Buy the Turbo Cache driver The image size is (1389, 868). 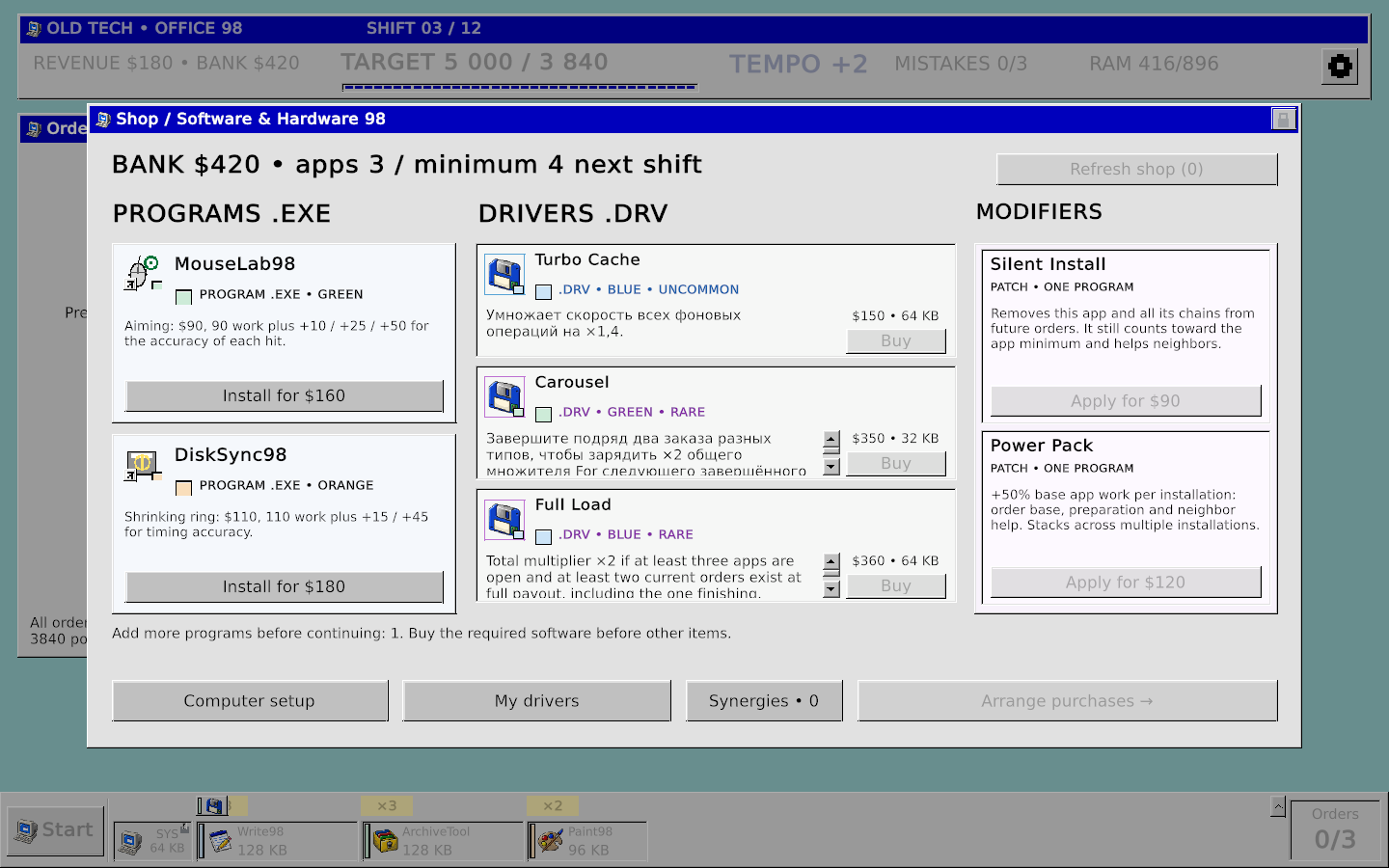tap(896, 341)
